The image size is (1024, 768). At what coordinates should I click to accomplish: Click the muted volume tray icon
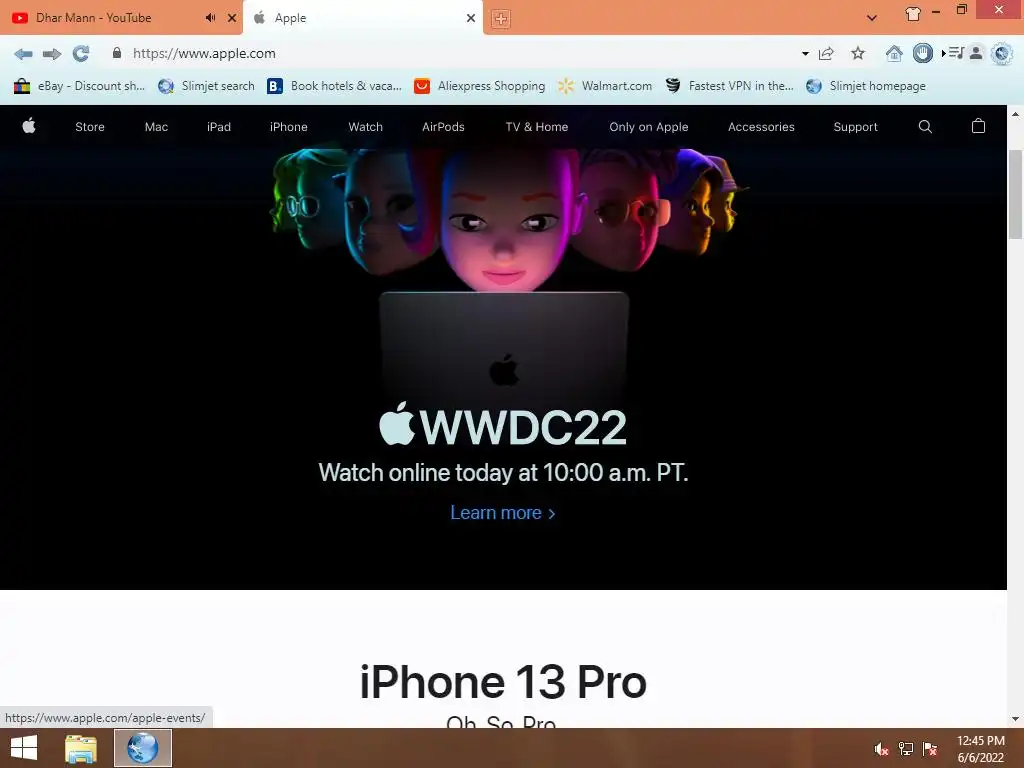882,749
